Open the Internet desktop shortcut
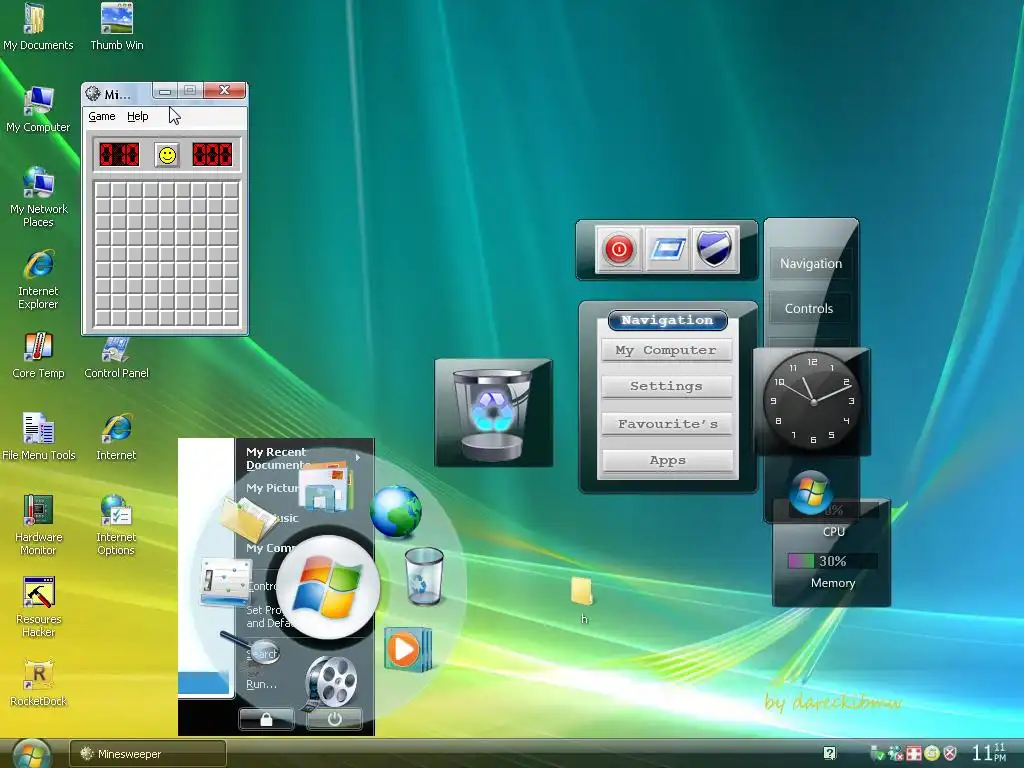The height and width of the screenshot is (768, 1024). tap(116, 438)
